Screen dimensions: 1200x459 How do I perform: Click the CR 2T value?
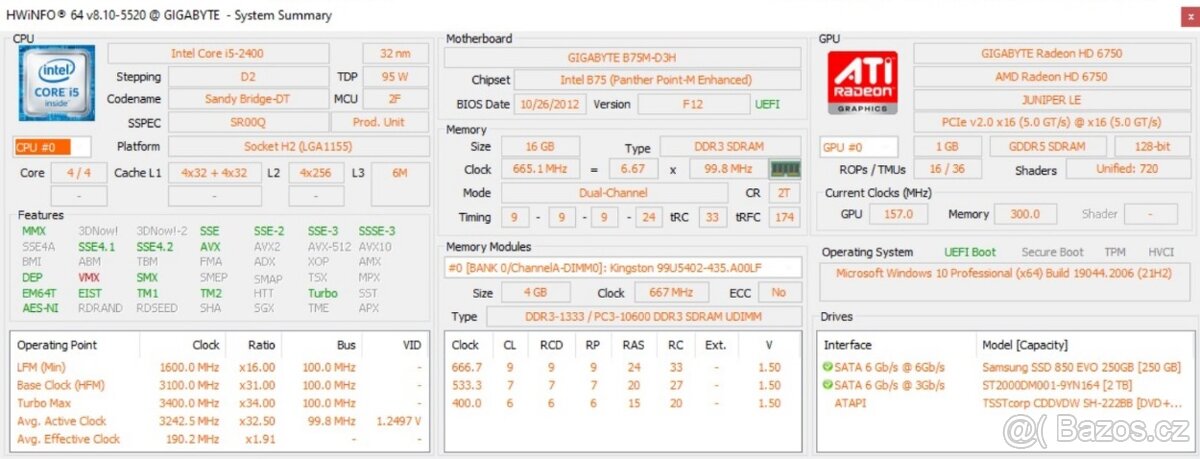[783, 192]
